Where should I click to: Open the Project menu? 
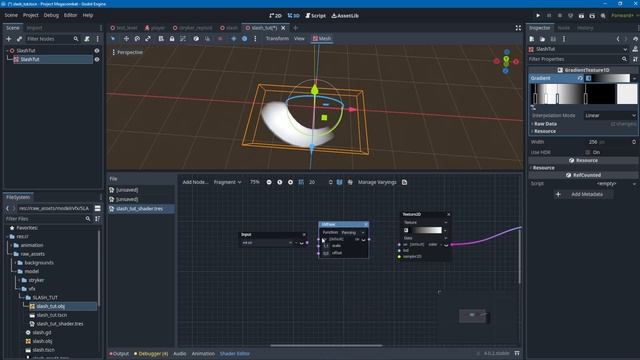(31, 15)
